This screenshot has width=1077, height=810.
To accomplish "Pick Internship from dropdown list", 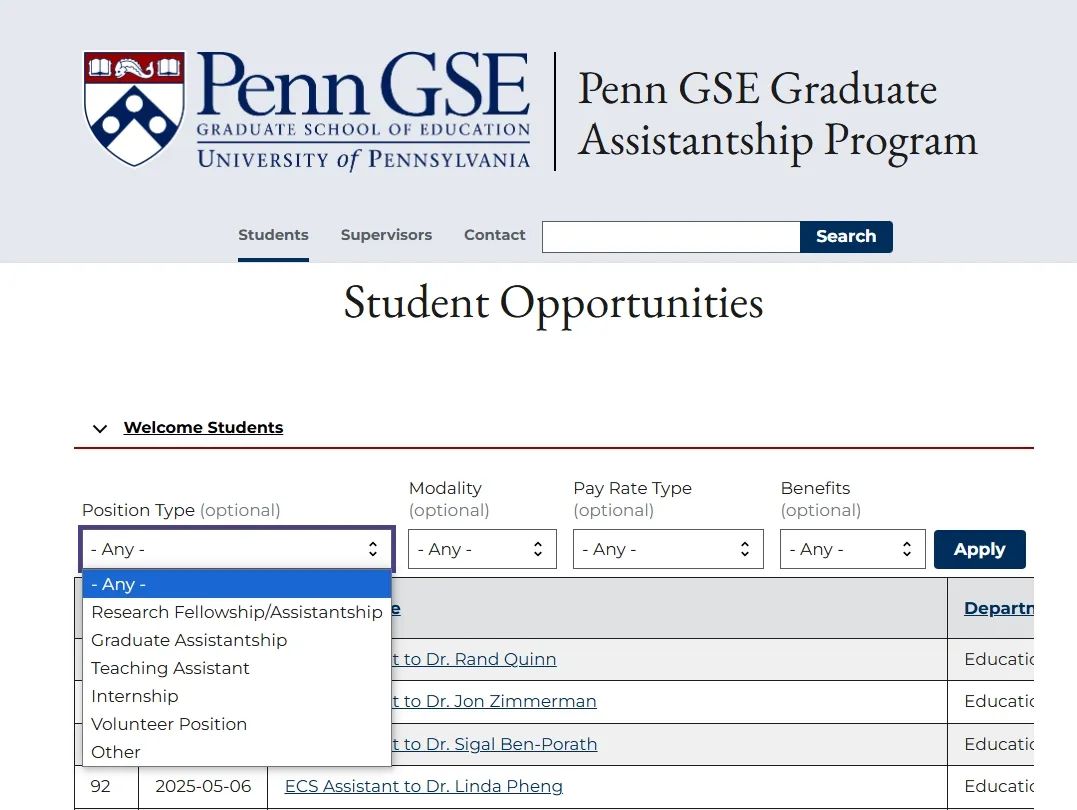I will click(x=135, y=696).
